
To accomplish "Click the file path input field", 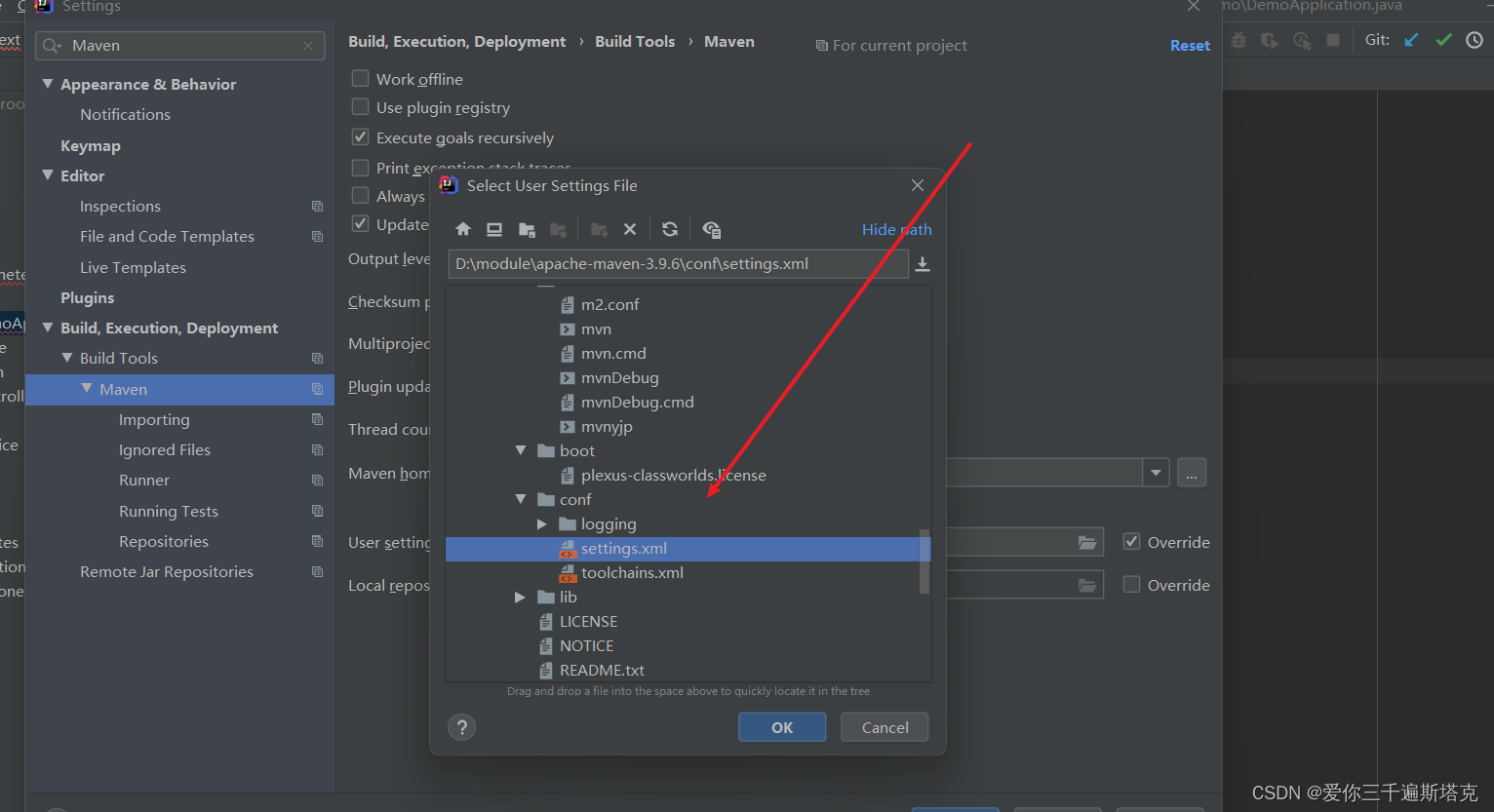I will pos(679,264).
